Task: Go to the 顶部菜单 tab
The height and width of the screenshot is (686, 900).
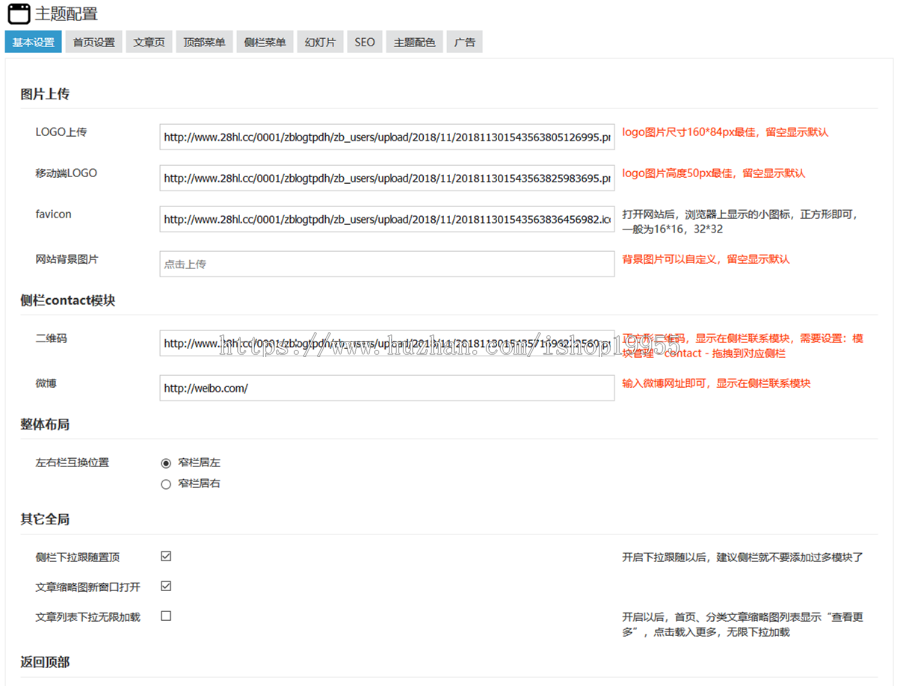Action: click(205, 42)
